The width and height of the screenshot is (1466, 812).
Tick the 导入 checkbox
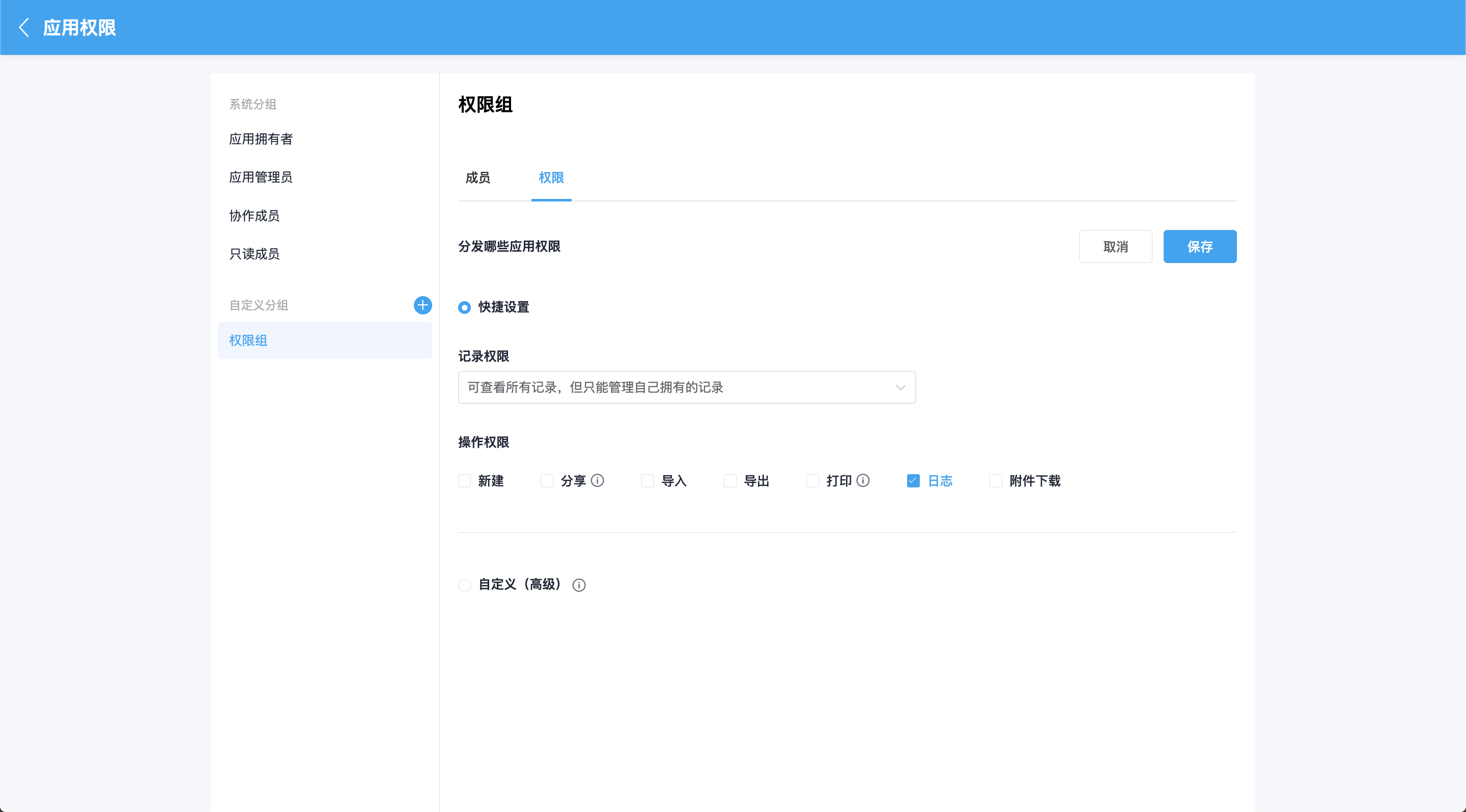click(x=647, y=481)
